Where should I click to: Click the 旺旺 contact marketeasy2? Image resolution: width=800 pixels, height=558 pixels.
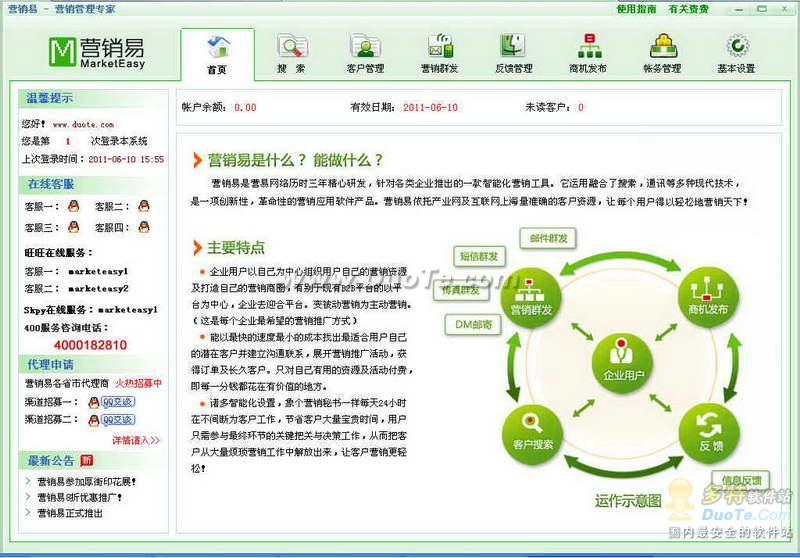98,289
